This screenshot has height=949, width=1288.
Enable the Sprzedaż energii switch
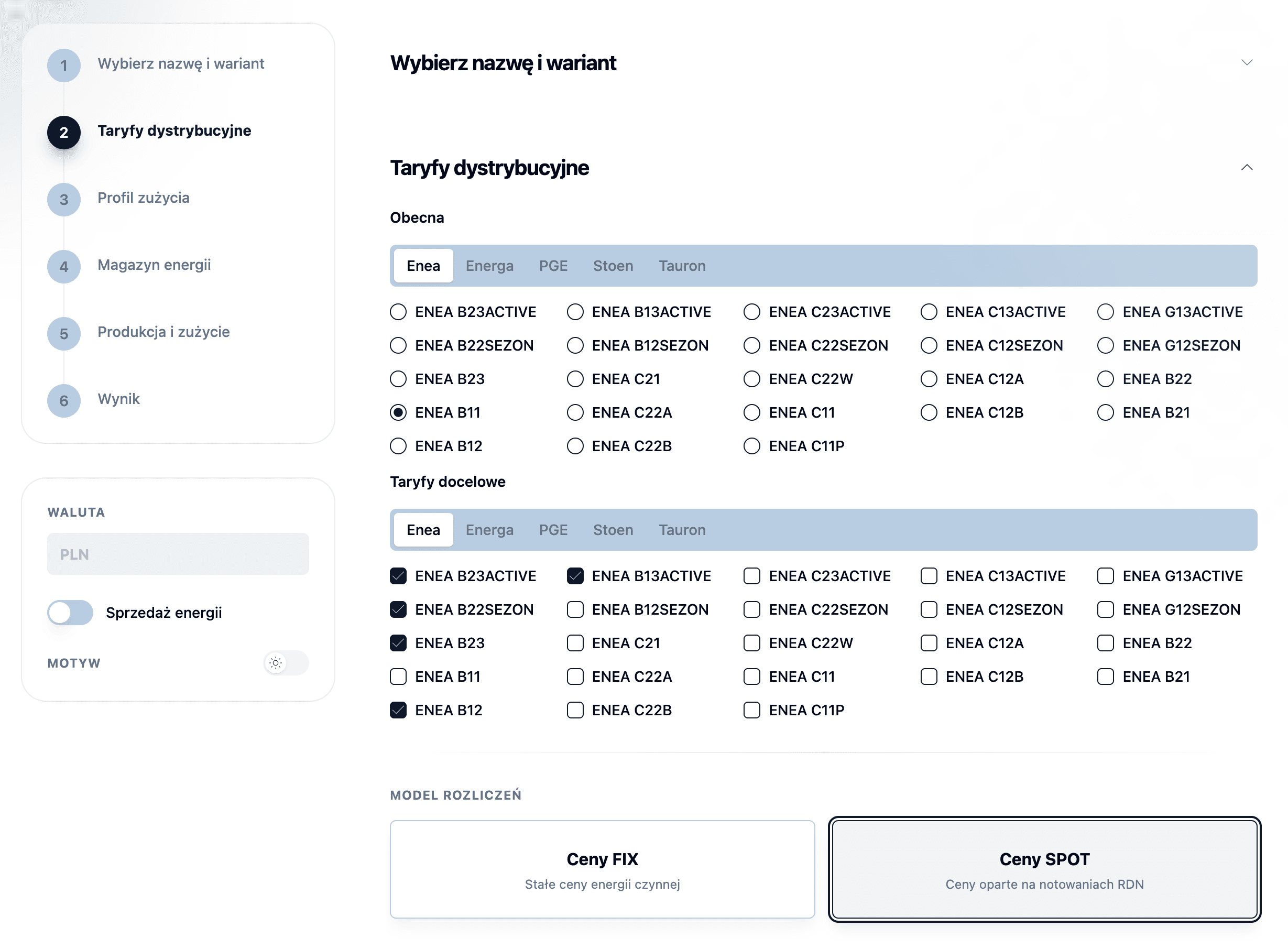click(x=70, y=613)
